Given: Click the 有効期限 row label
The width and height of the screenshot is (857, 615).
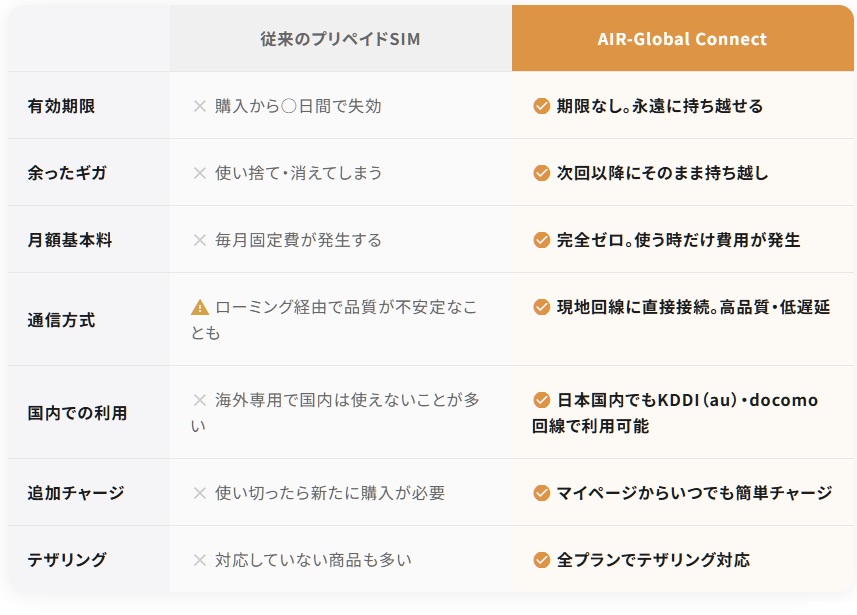Looking at the screenshot, I should pyautogui.click(x=61, y=106).
